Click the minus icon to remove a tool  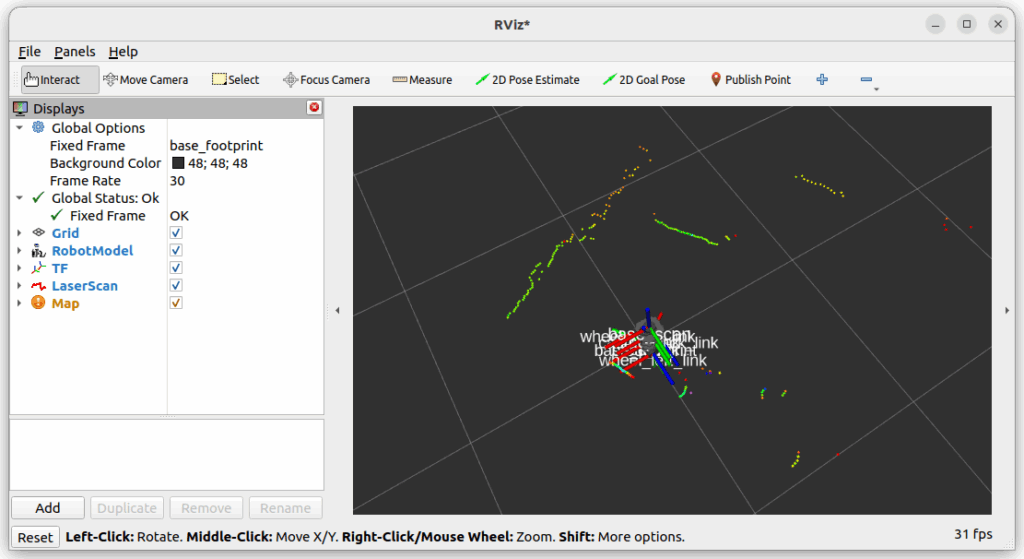pos(866,80)
